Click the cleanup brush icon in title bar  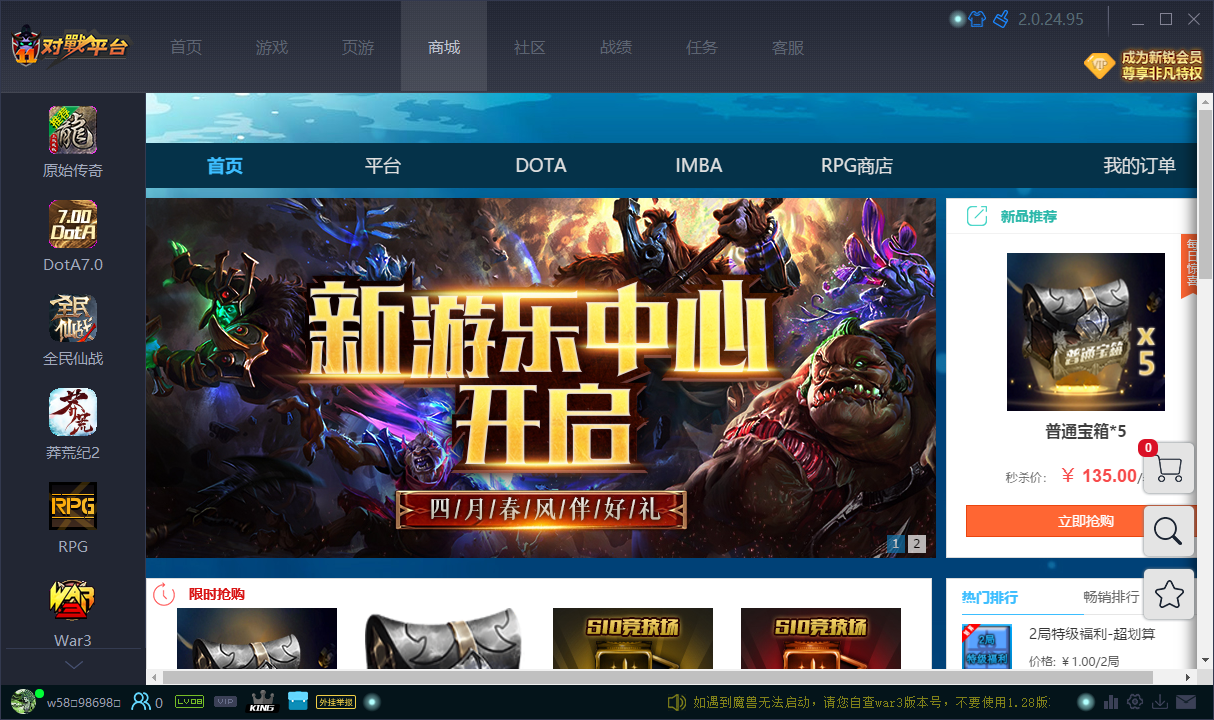click(1000, 19)
